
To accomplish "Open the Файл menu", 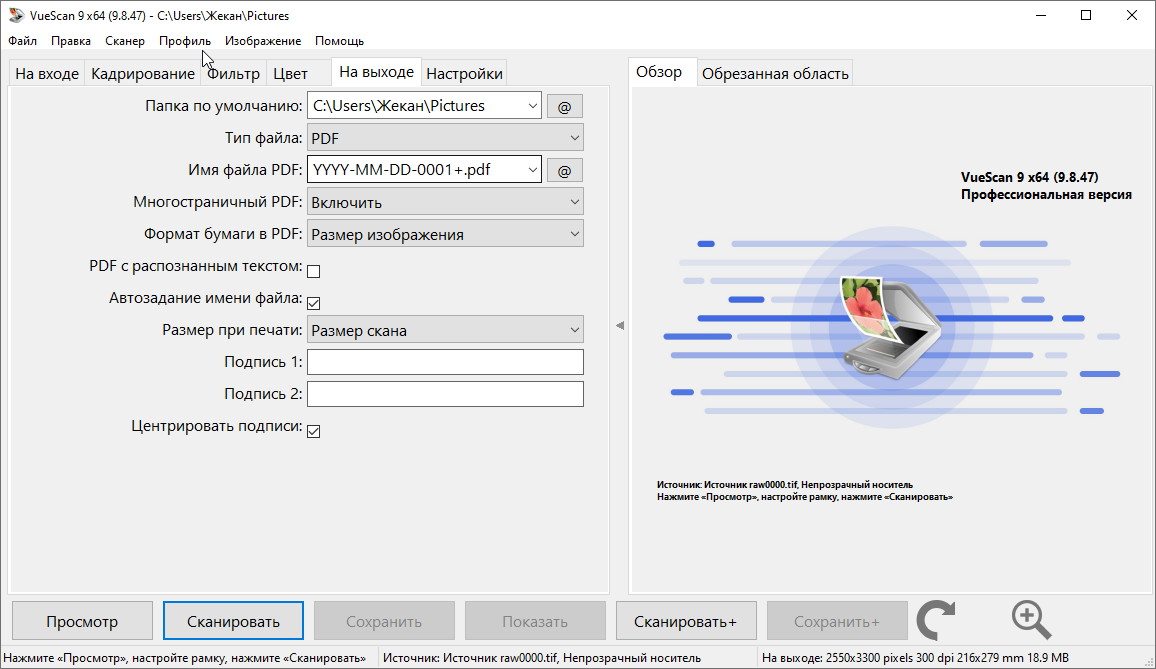I will (23, 41).
